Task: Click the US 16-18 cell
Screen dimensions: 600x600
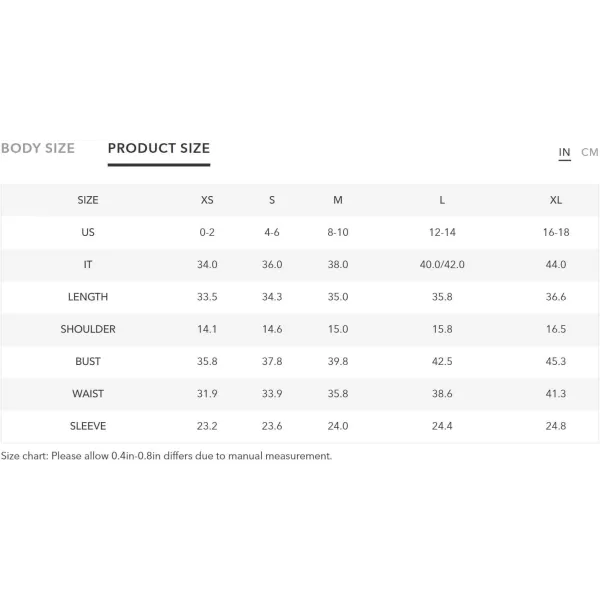Action: (556, 232)
